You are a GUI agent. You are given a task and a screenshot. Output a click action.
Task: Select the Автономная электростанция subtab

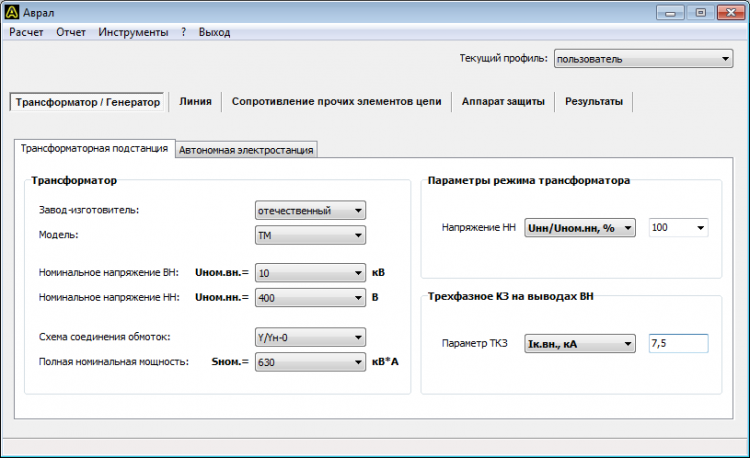pos(247,150)
